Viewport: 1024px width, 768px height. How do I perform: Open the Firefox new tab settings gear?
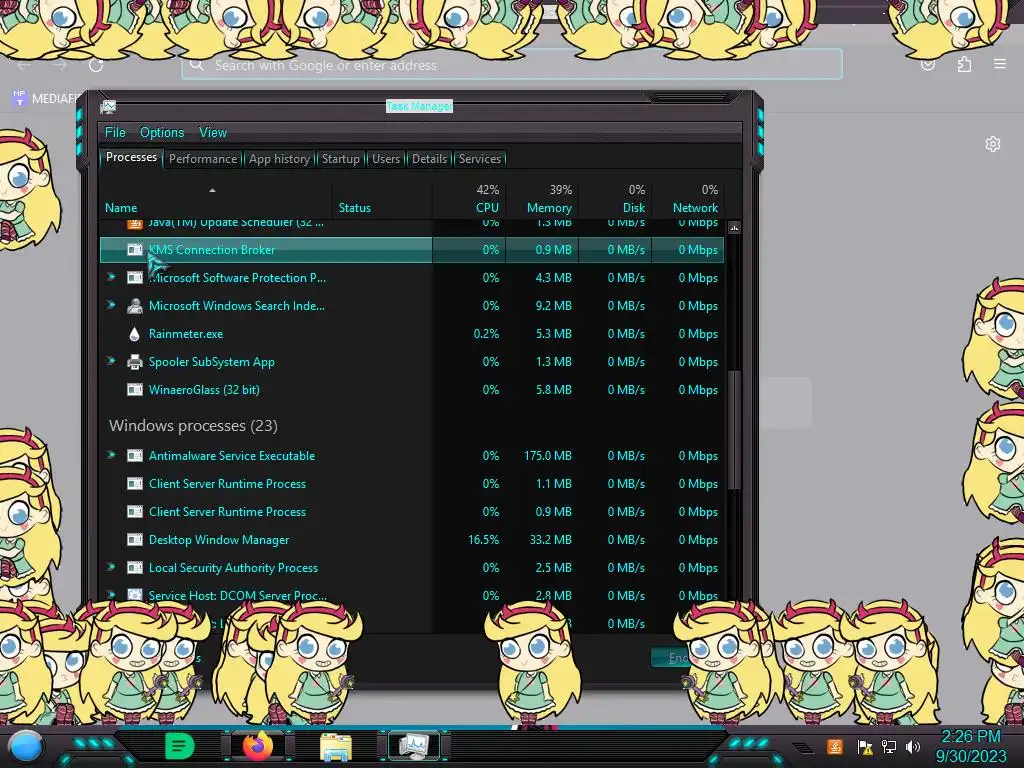pos(993,144)
